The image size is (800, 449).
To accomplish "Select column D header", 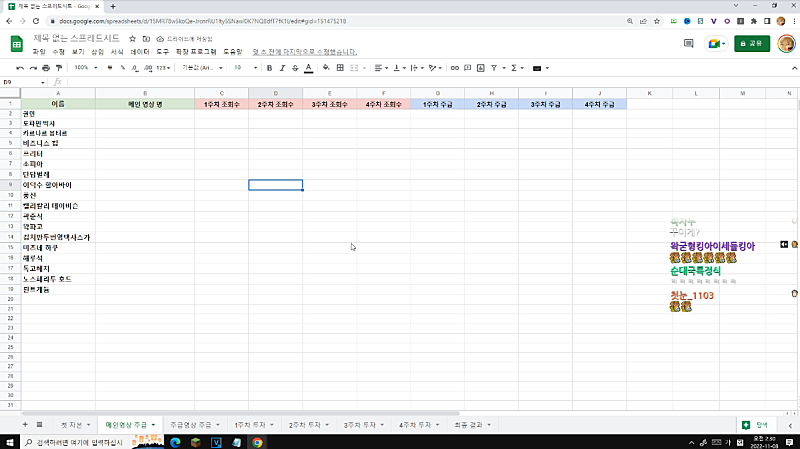I will (x=276, y=93).
